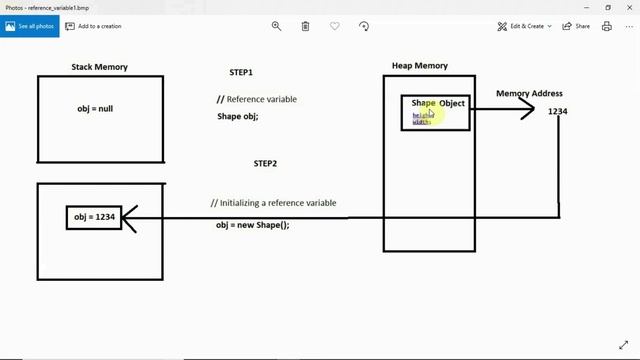Click the 'obj = null' text

coord(95,109)
